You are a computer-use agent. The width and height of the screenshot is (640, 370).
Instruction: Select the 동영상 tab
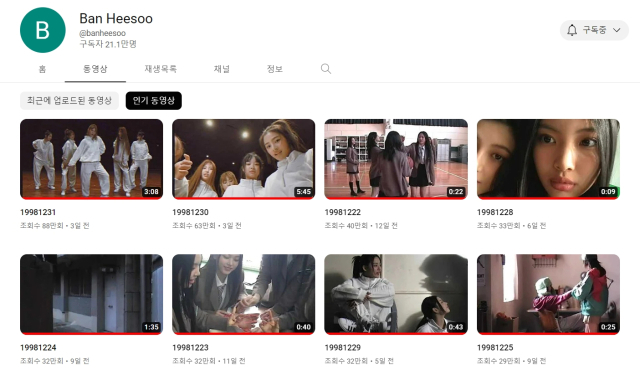click(x=95, y=69)
